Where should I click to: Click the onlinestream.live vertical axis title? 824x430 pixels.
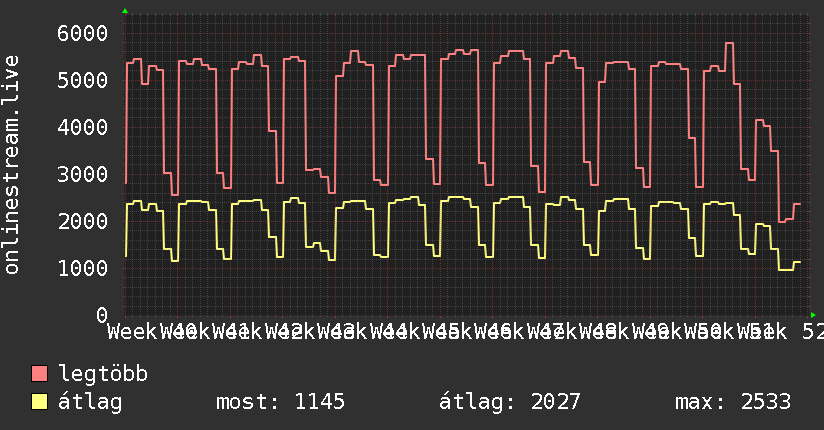tap(11, 165)
